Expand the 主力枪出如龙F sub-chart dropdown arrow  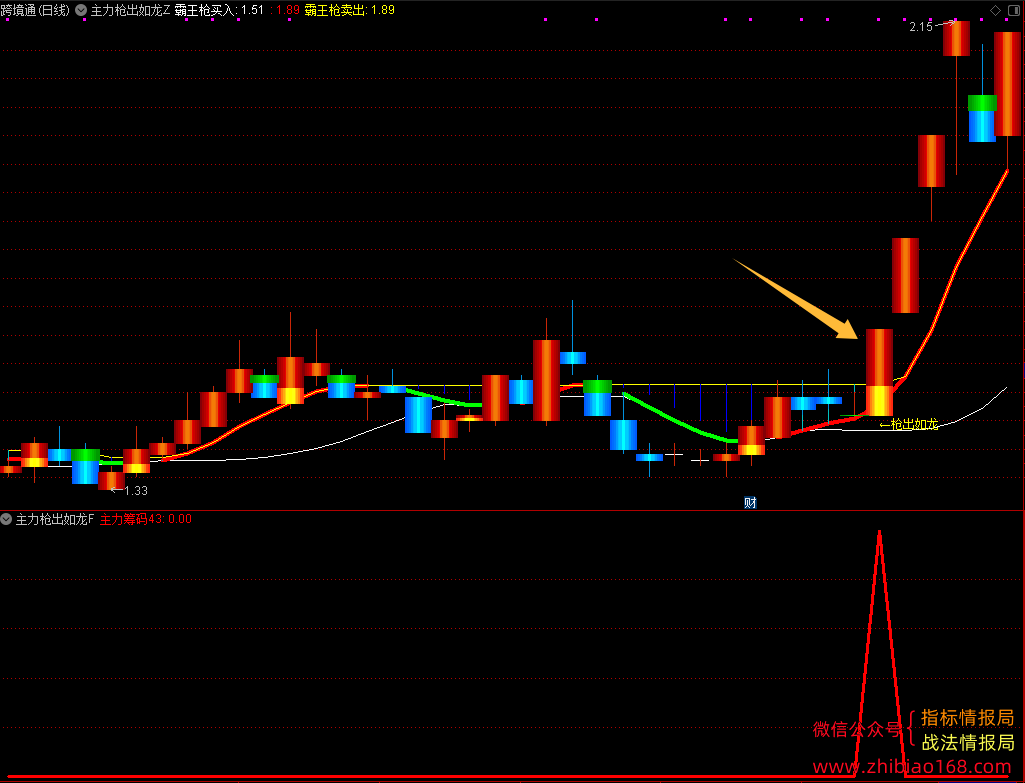pyautogui.click(x=7, y=519)
